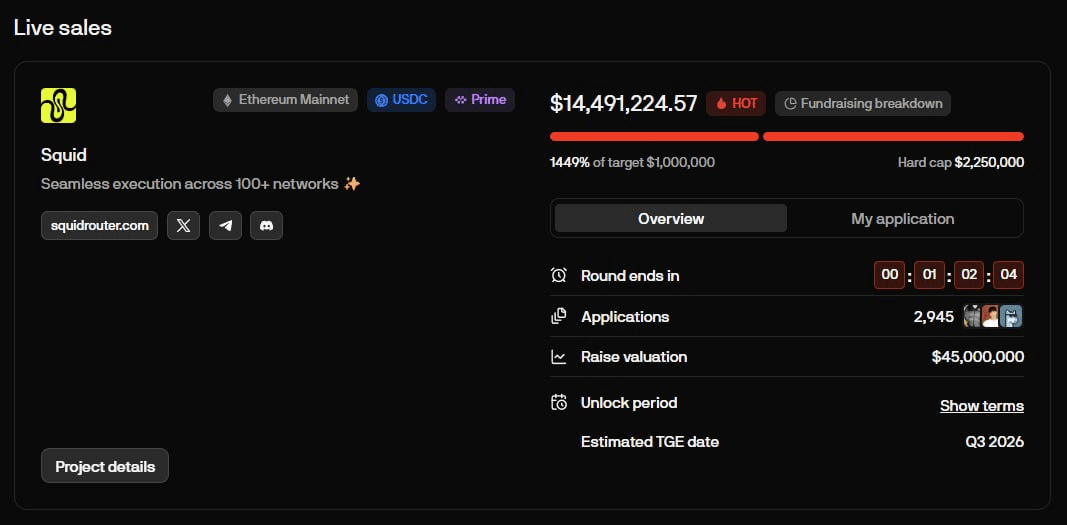This screenshot has width=1067, height=525.
Task: Click the red fundraising progress bar
Action: 787,137
